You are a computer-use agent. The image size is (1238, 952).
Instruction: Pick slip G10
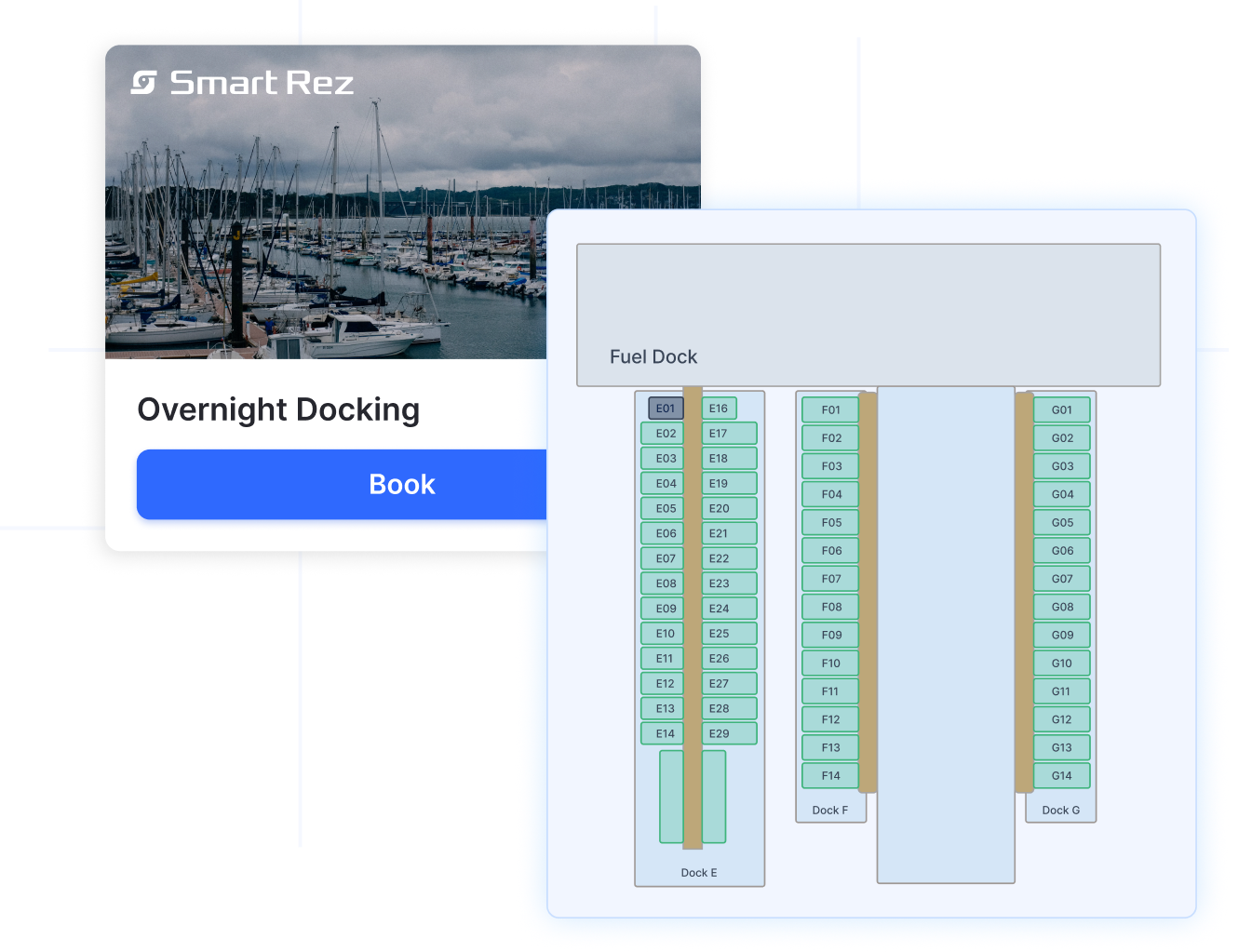1062,664
